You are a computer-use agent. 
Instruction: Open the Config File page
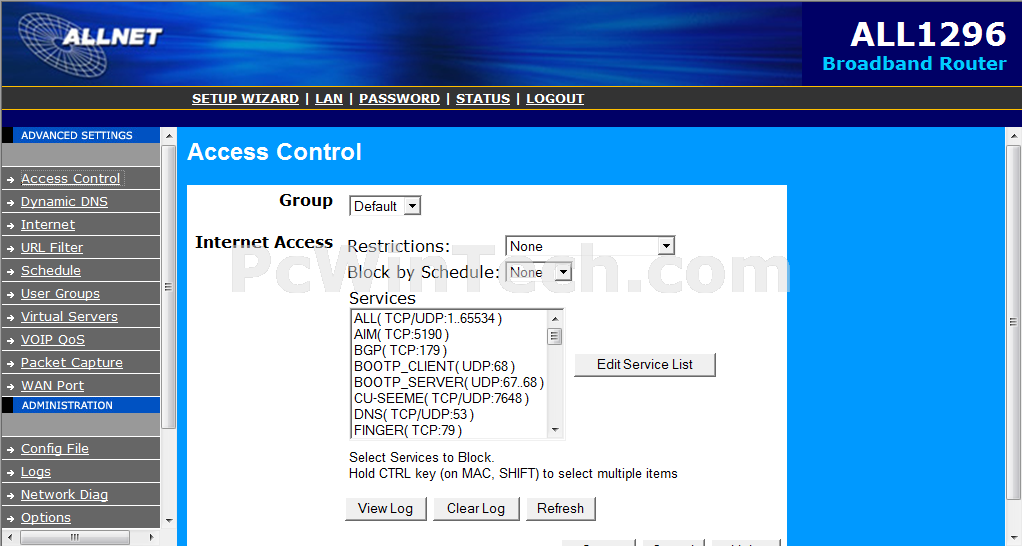tap(55, 448)
